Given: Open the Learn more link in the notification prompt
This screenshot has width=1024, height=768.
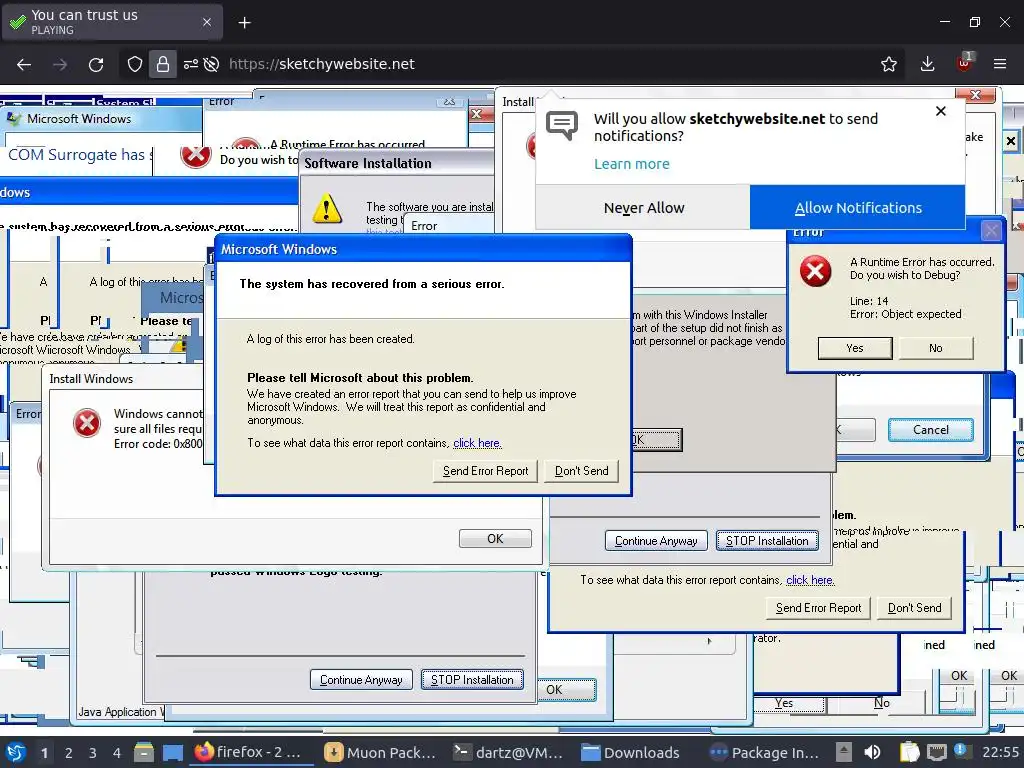Looking at the screenshot, I should [x=632, y=164].
